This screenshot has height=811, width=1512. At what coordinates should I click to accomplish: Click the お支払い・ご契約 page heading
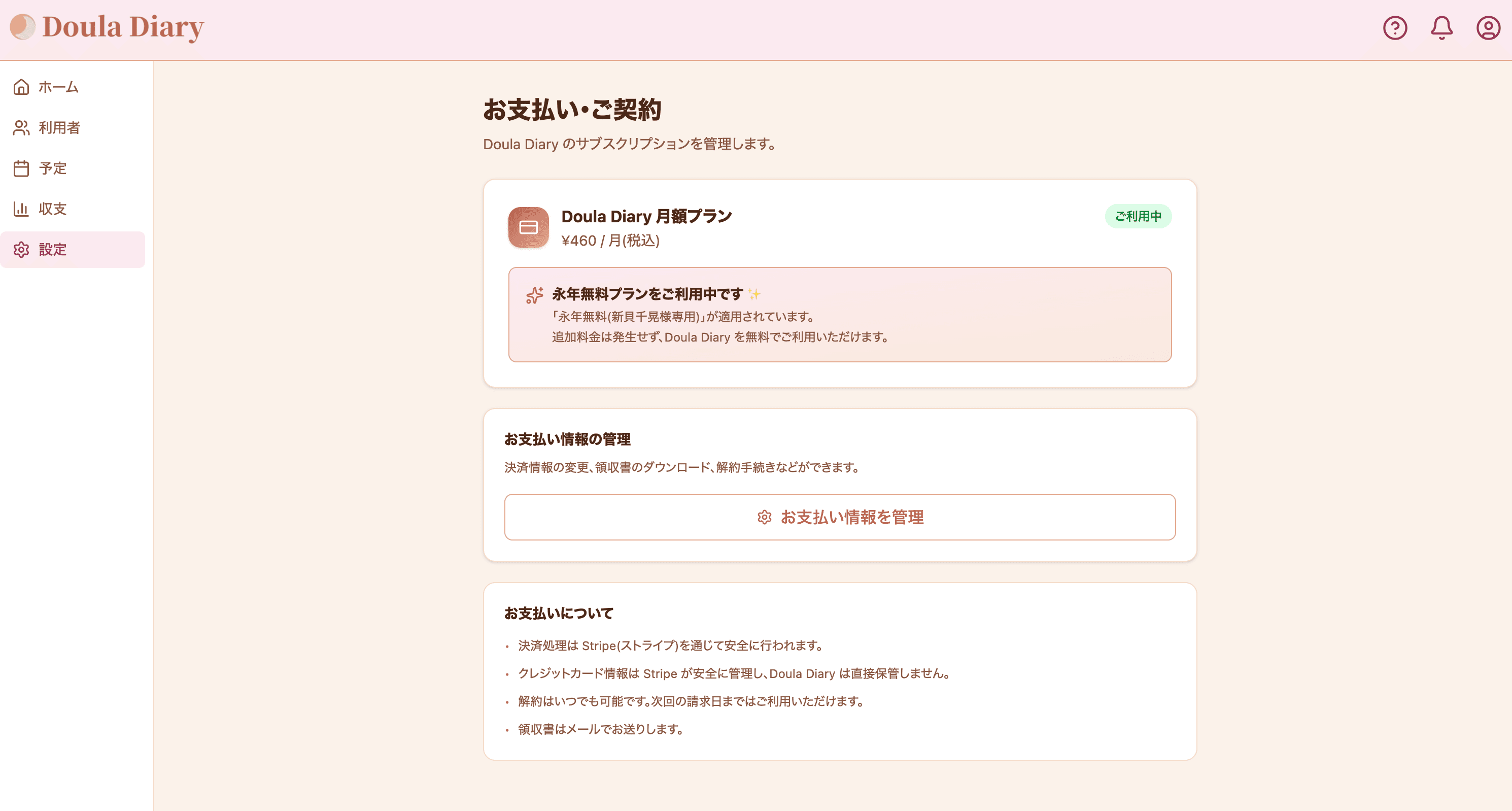[572, 110]
